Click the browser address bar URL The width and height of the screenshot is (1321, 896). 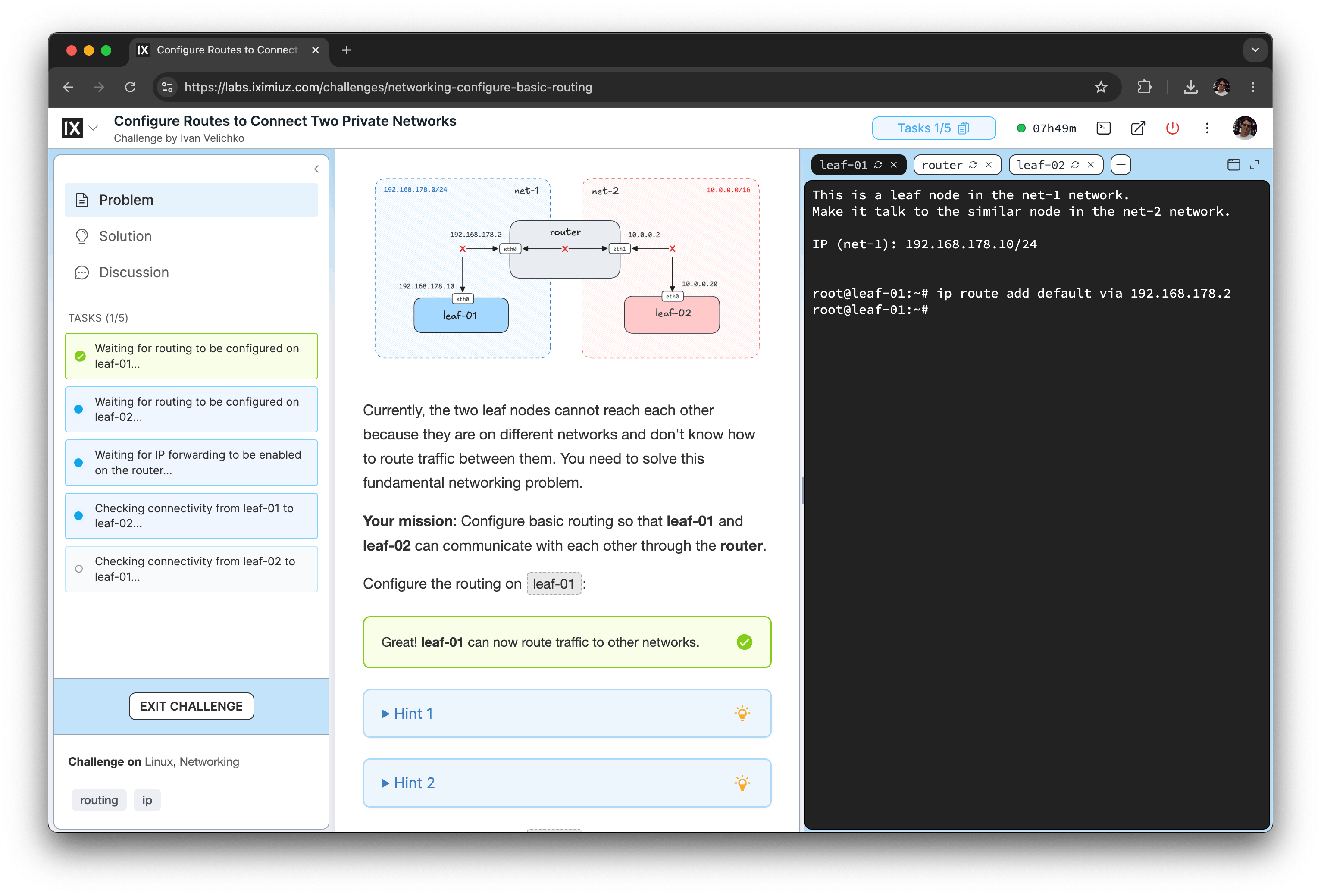[x=388, y=87]
